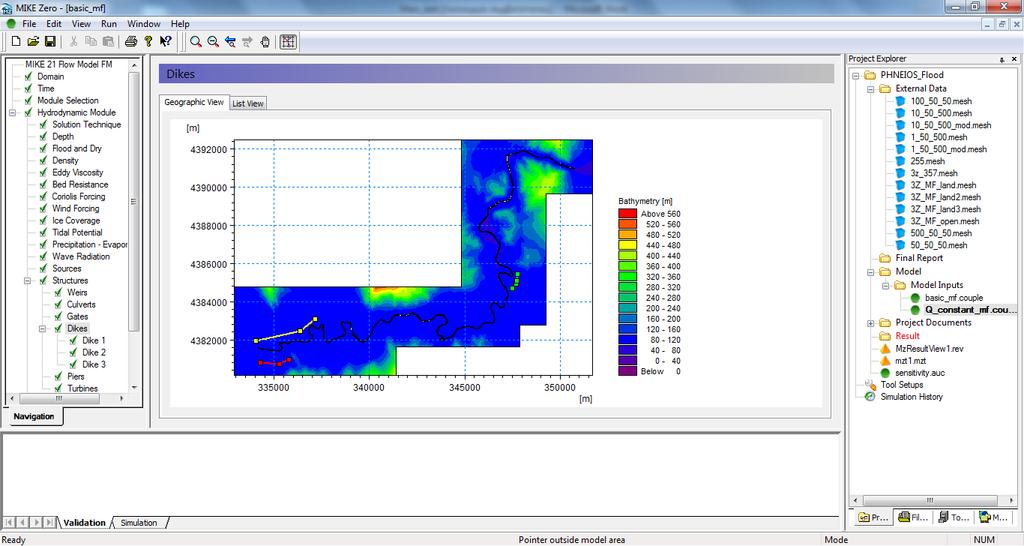Open the File menu
Image resolution: width=1024 pixels, height=546 pixels.
point(29,24)
